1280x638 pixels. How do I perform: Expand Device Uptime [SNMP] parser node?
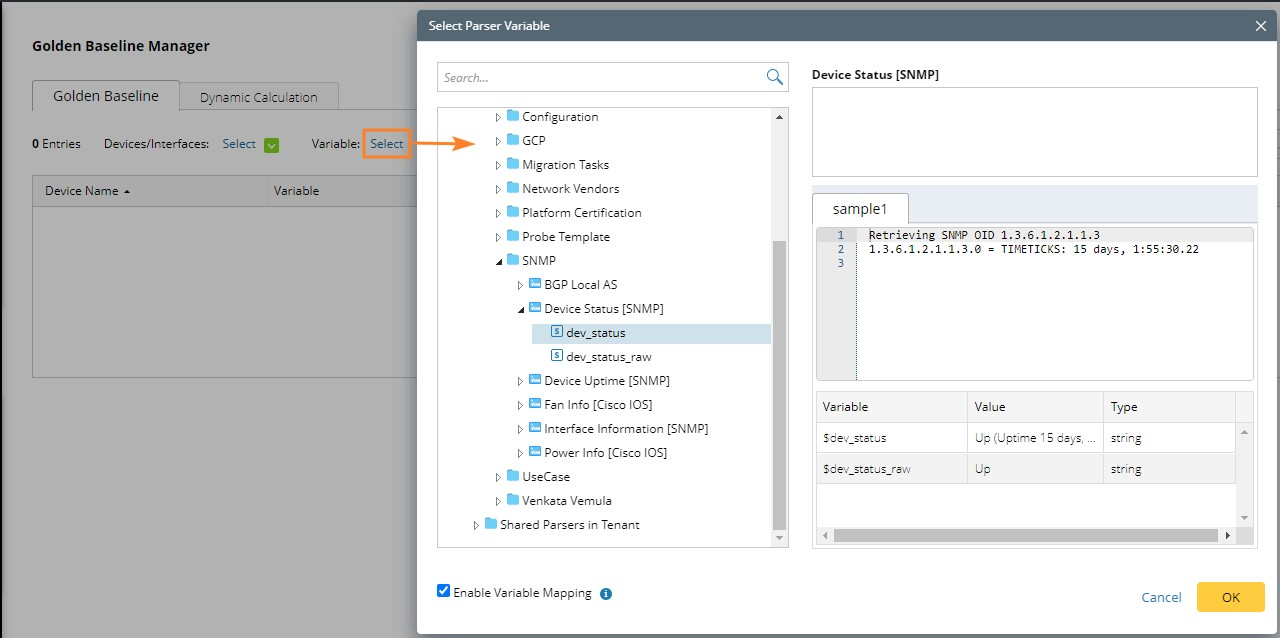point(520,381)
